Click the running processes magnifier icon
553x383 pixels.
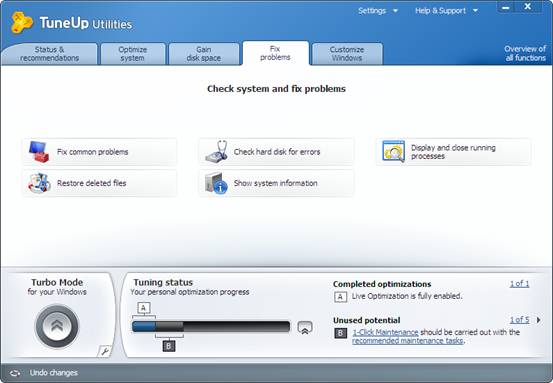tap(394, 151)
